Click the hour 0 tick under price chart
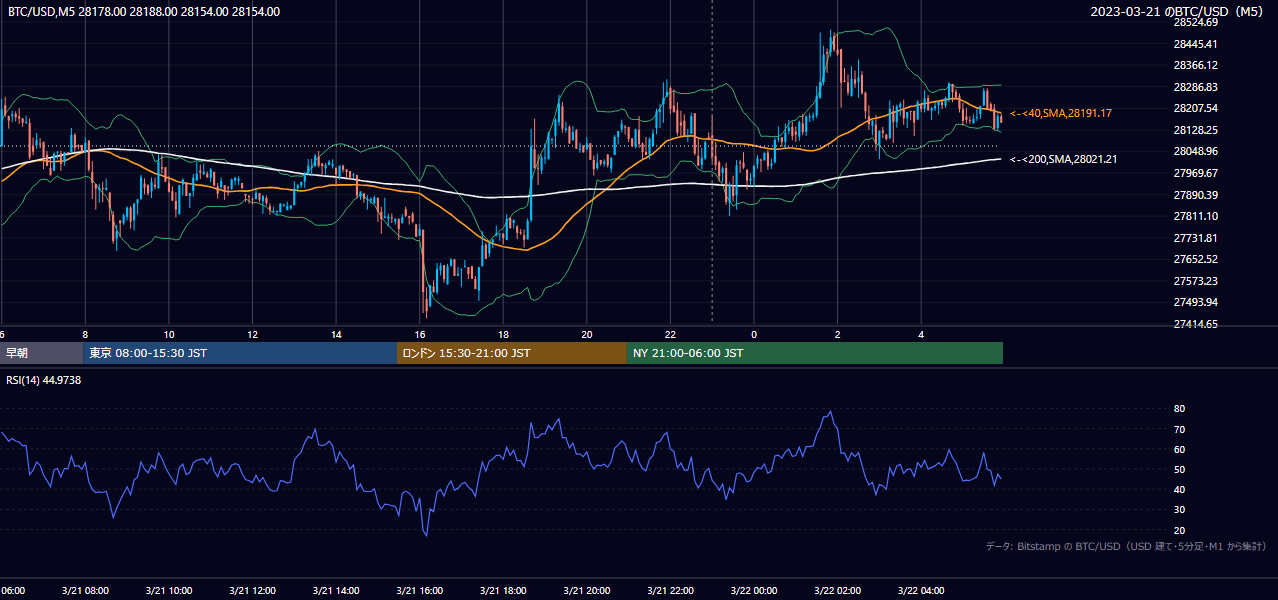 pyautogui.click(x=754, y=334)
